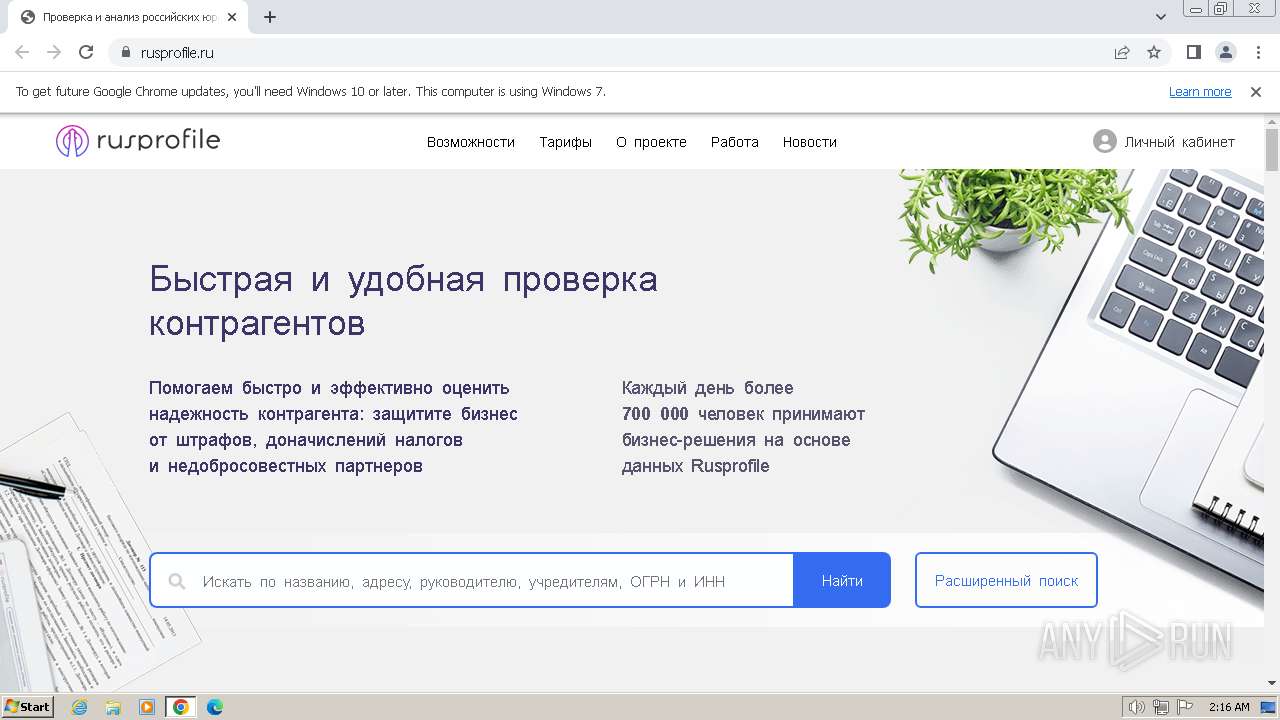Click the heading Быстрая и удобная проверка контрагентов
The height and width of the screenshot is (720, 1280).
tap(403, 300)
